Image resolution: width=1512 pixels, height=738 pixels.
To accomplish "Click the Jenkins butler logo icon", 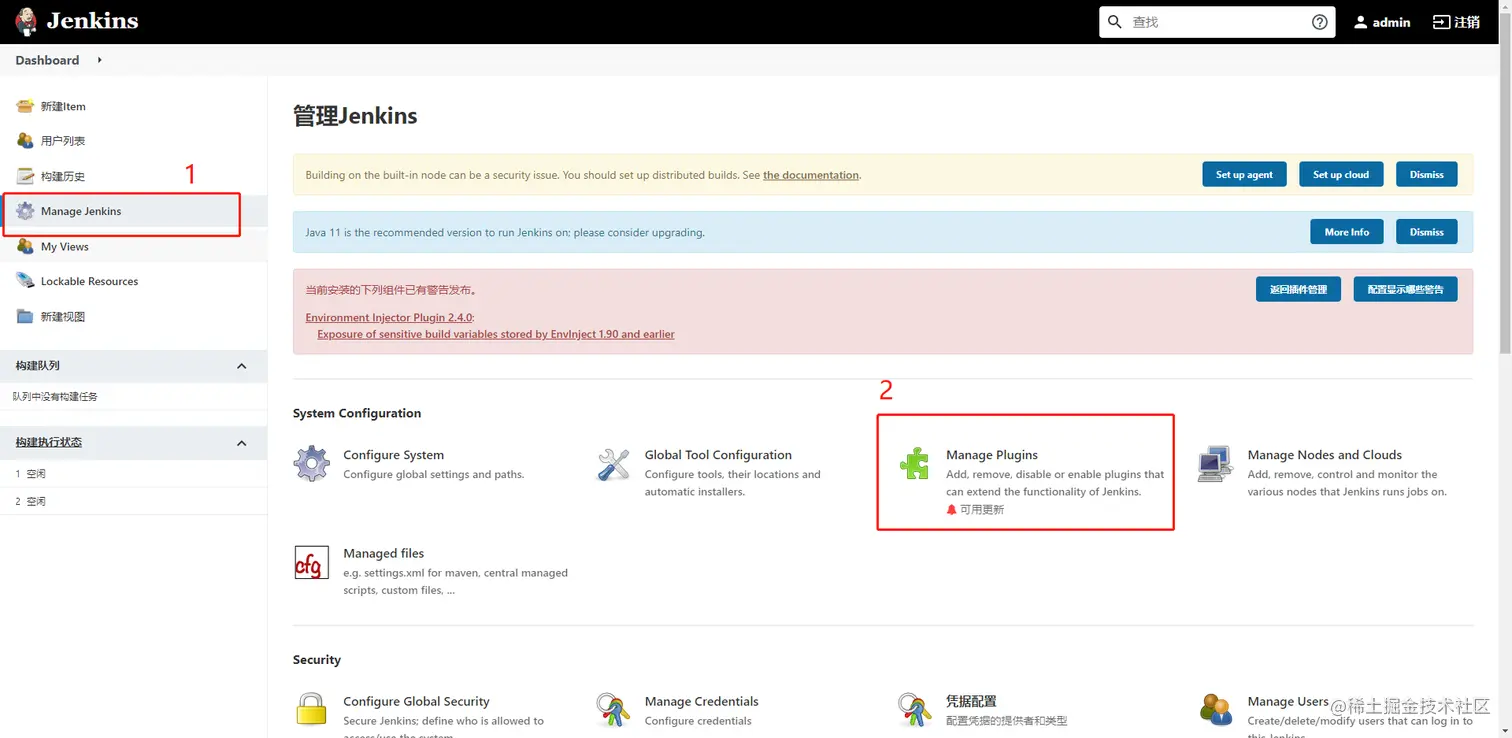I will tap(26, 21).
